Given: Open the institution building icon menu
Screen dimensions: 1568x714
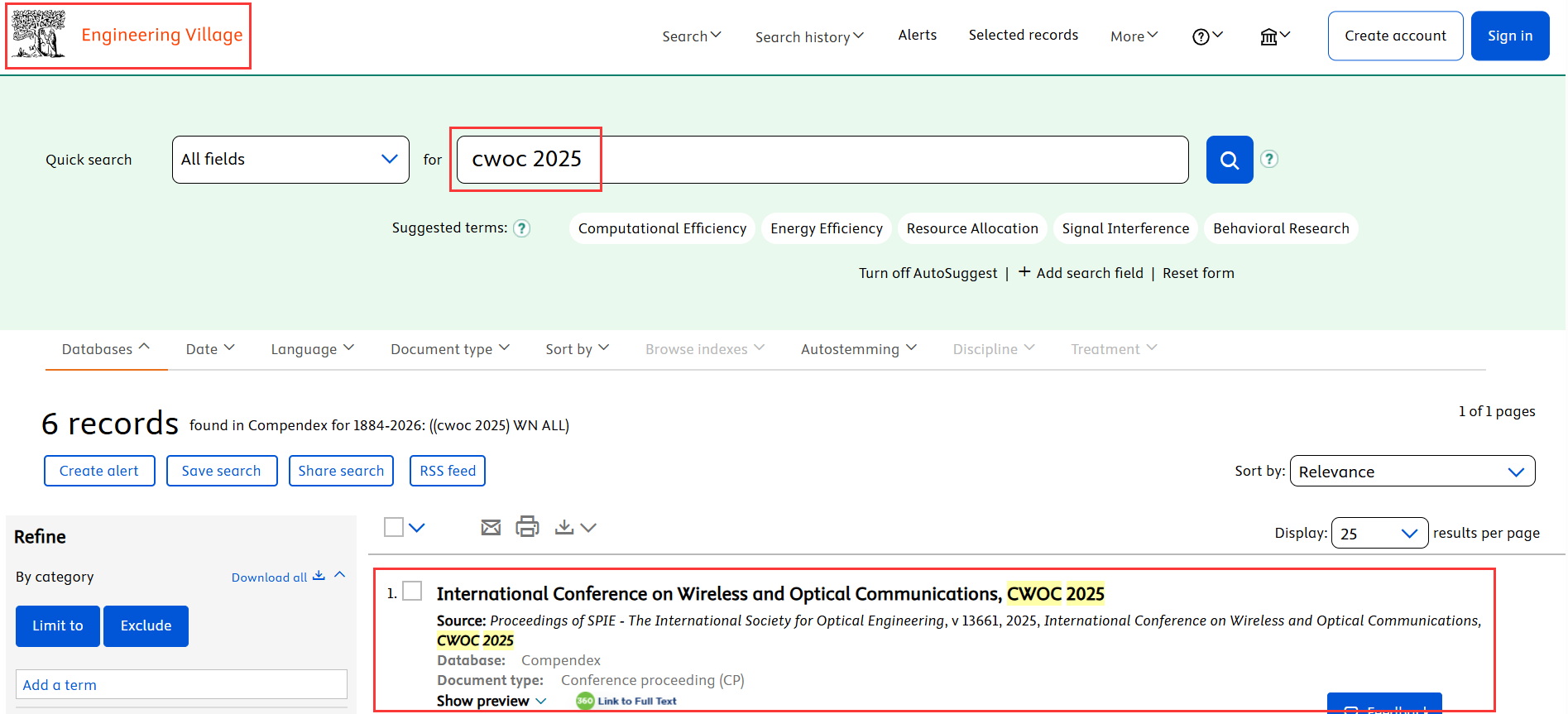Looking at the screenshot, I should 1273,36.
